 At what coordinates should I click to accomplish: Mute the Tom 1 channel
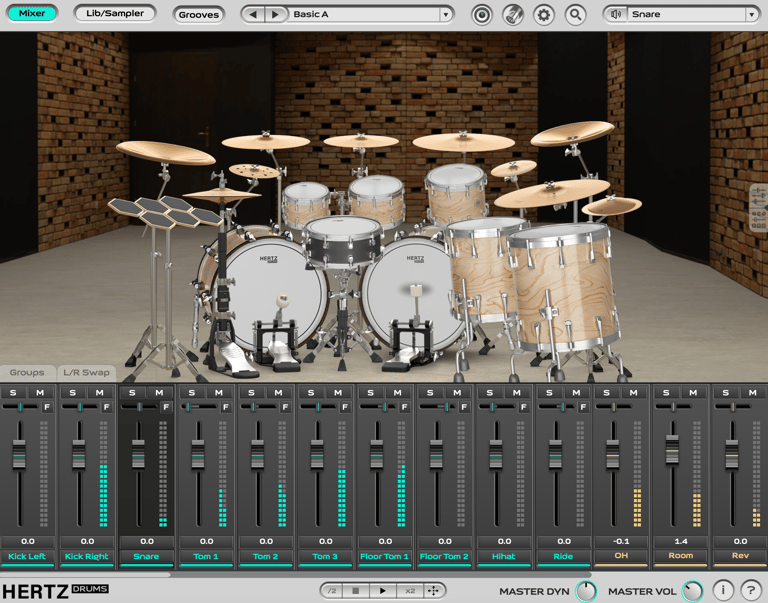click(x=219, y=393)
